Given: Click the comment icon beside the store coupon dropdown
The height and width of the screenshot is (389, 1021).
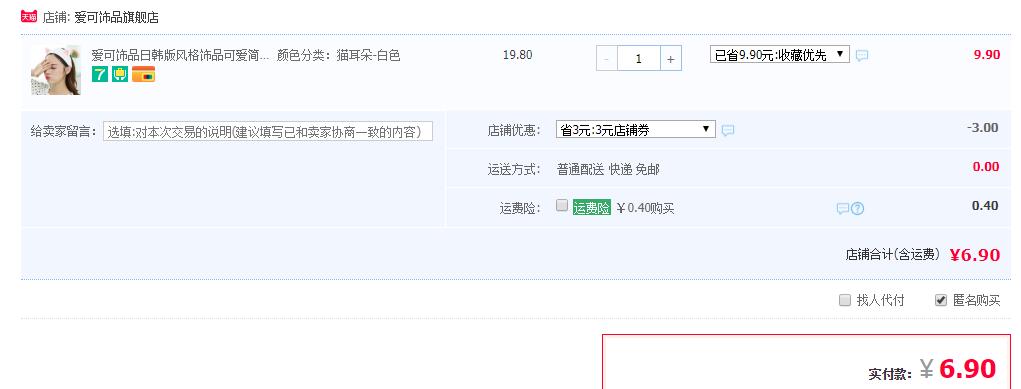Looking at the screenshot, I should click(728, 130).
